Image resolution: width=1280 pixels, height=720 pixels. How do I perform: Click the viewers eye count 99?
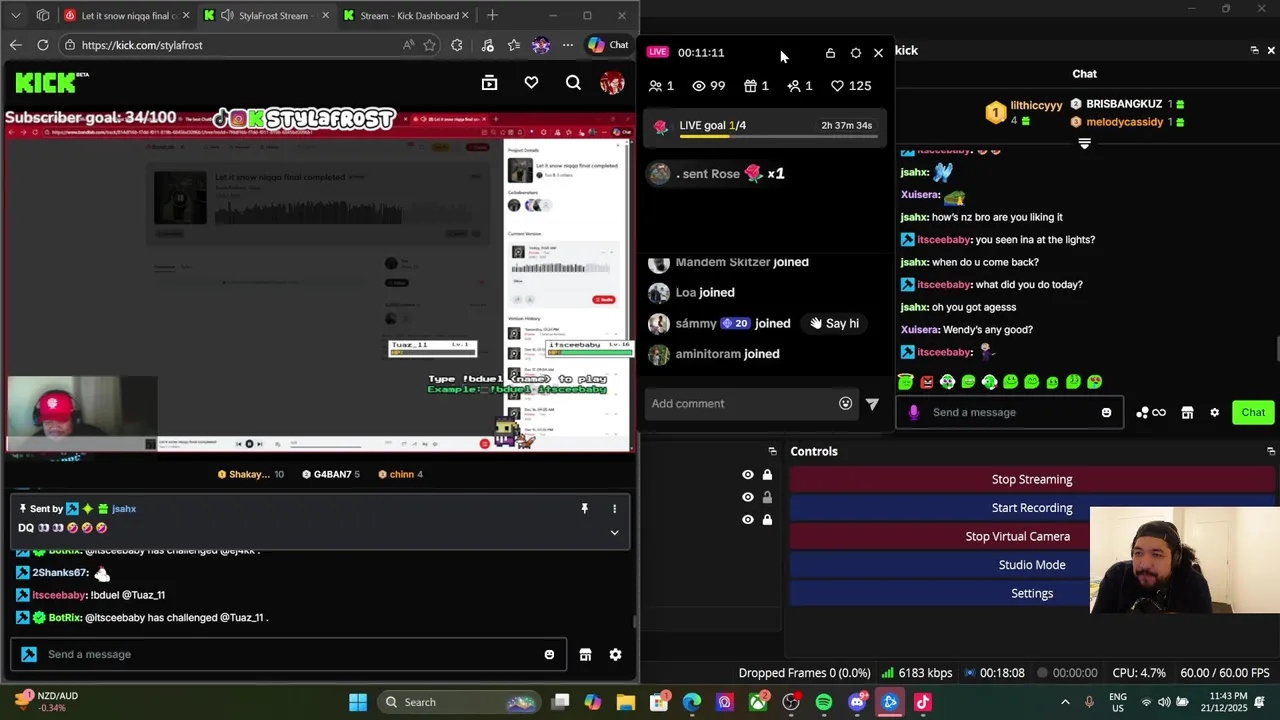click(708, 86)
